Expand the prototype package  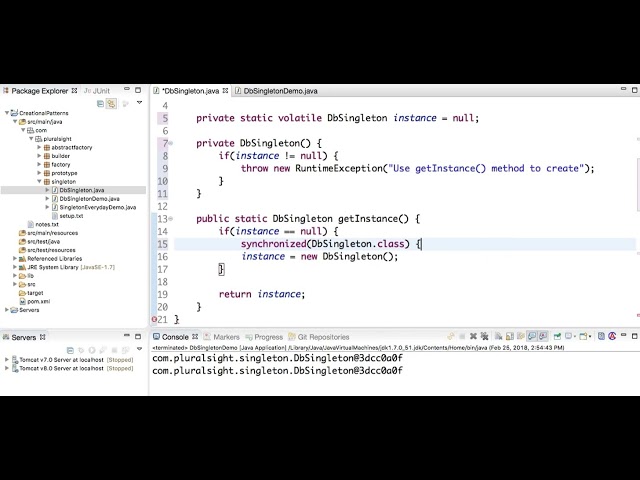pos(39,173)
